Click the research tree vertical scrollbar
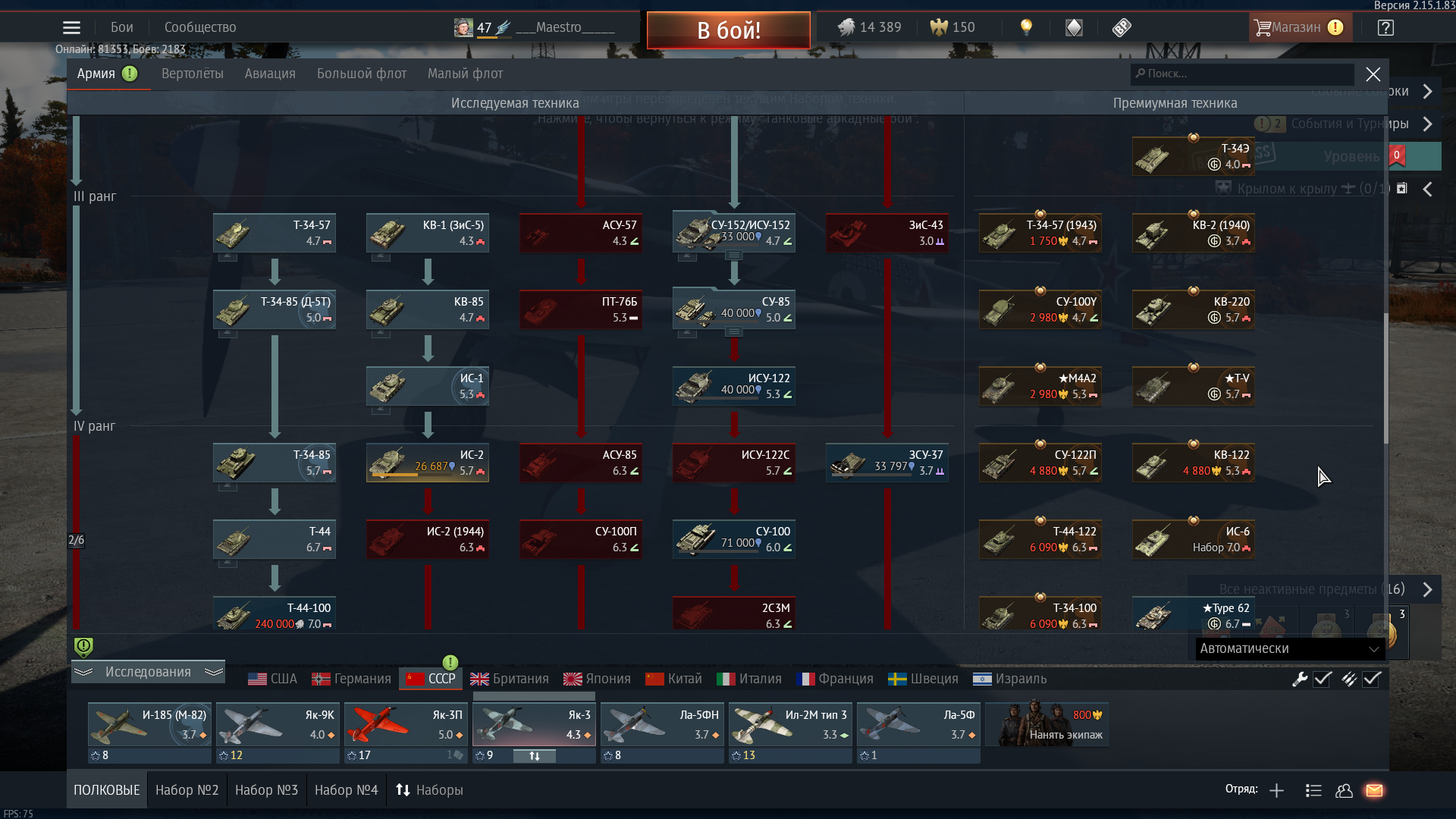 pos(1385,379)
